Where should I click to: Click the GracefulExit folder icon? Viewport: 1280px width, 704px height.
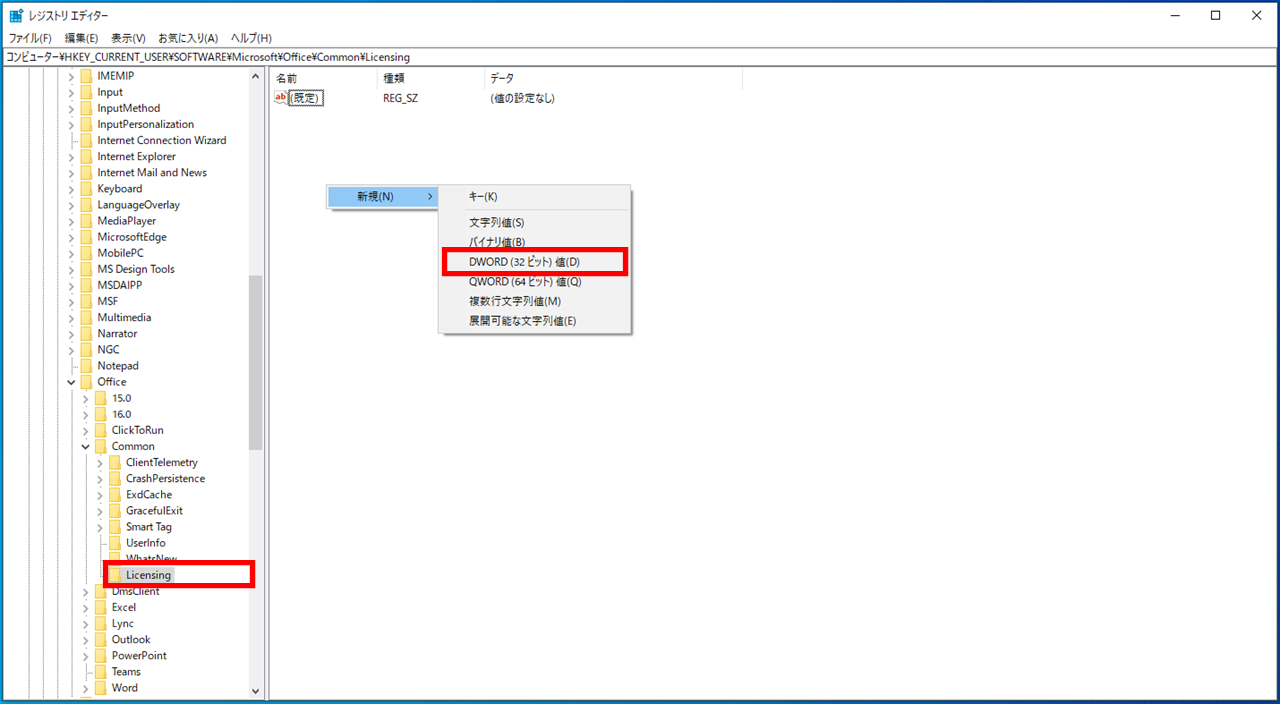tap(115, 511)
